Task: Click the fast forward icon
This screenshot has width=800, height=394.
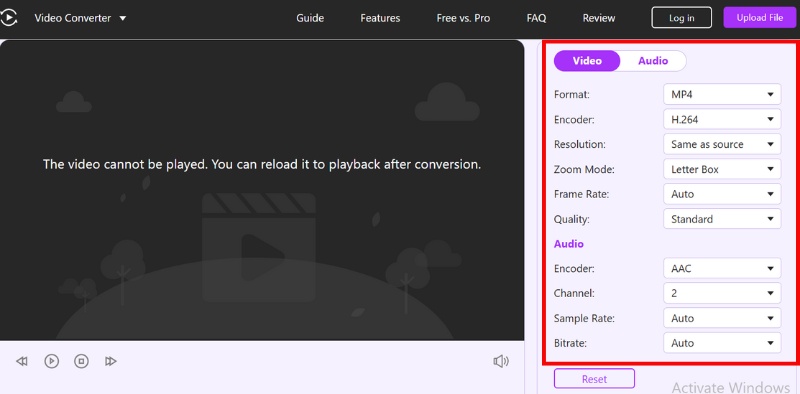Action: point(111,361)
